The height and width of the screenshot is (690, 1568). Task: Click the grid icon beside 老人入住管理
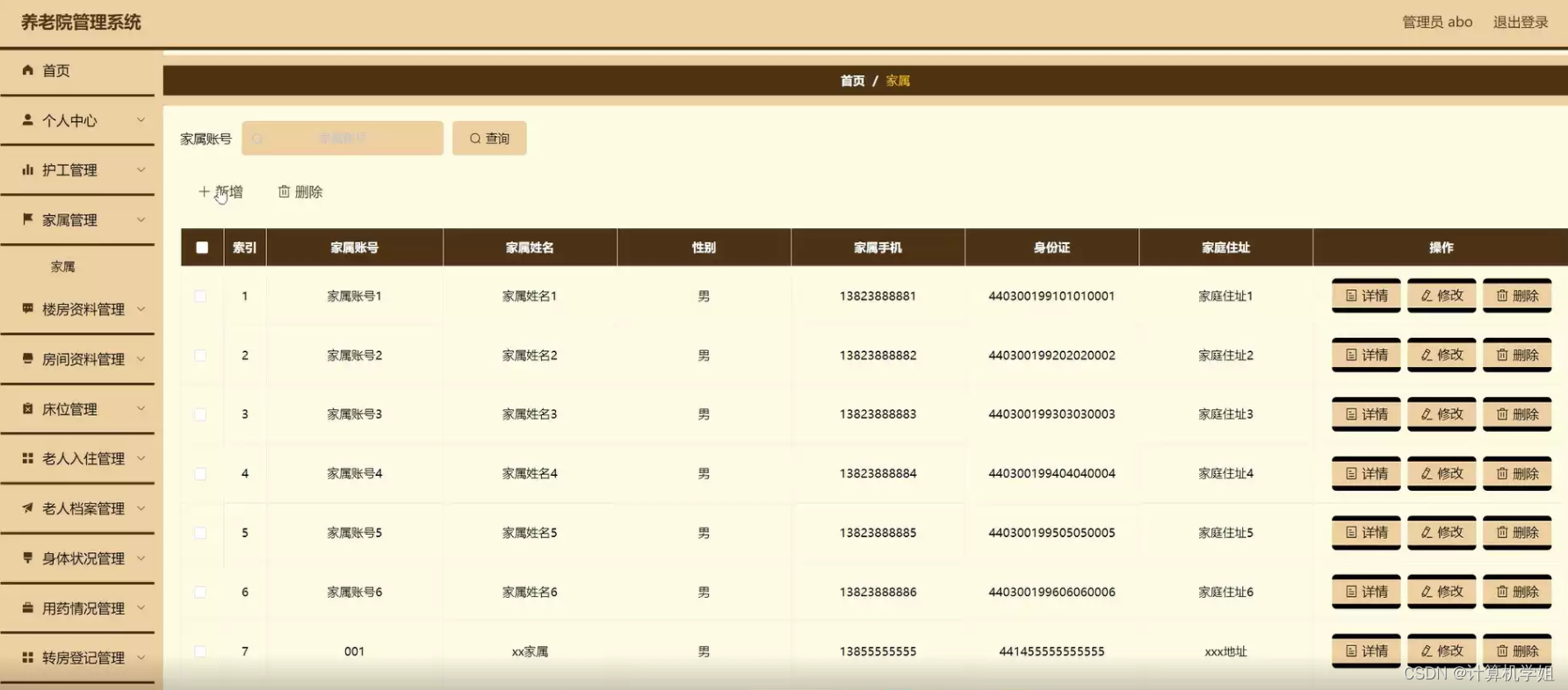[27, 457]
